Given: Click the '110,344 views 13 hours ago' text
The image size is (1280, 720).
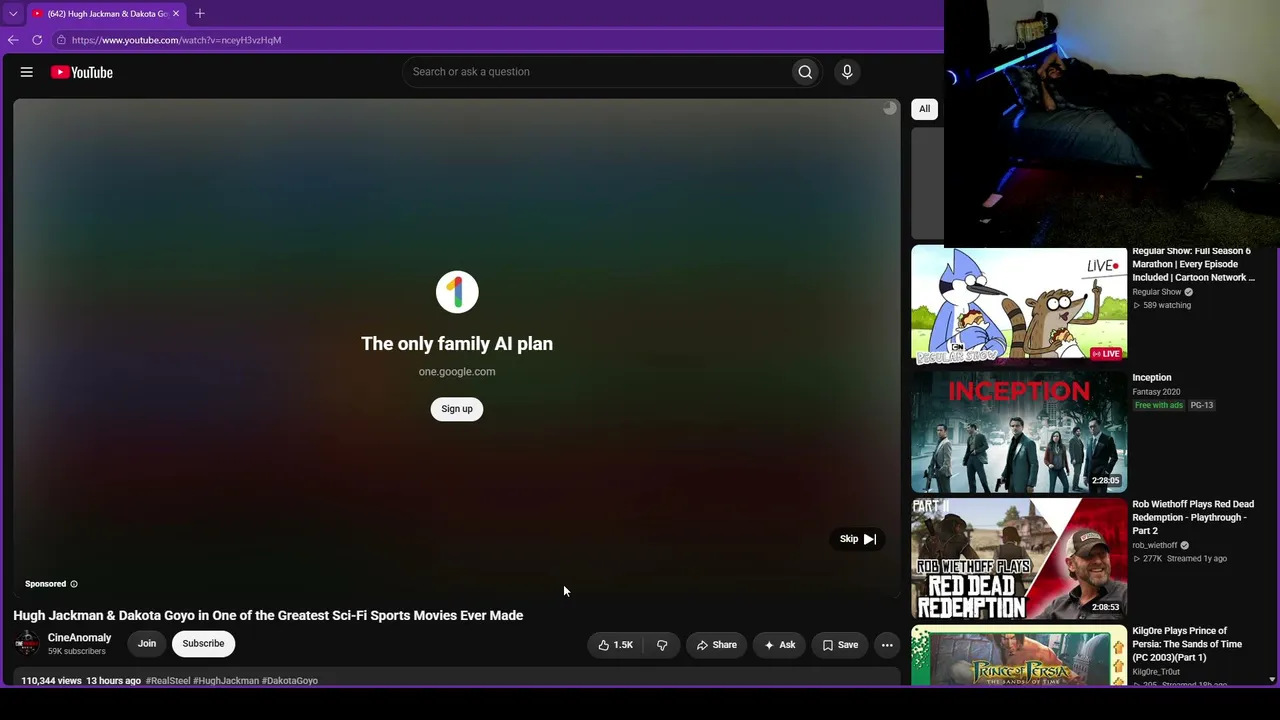Looking at the screenshot, I should point(81,681).
